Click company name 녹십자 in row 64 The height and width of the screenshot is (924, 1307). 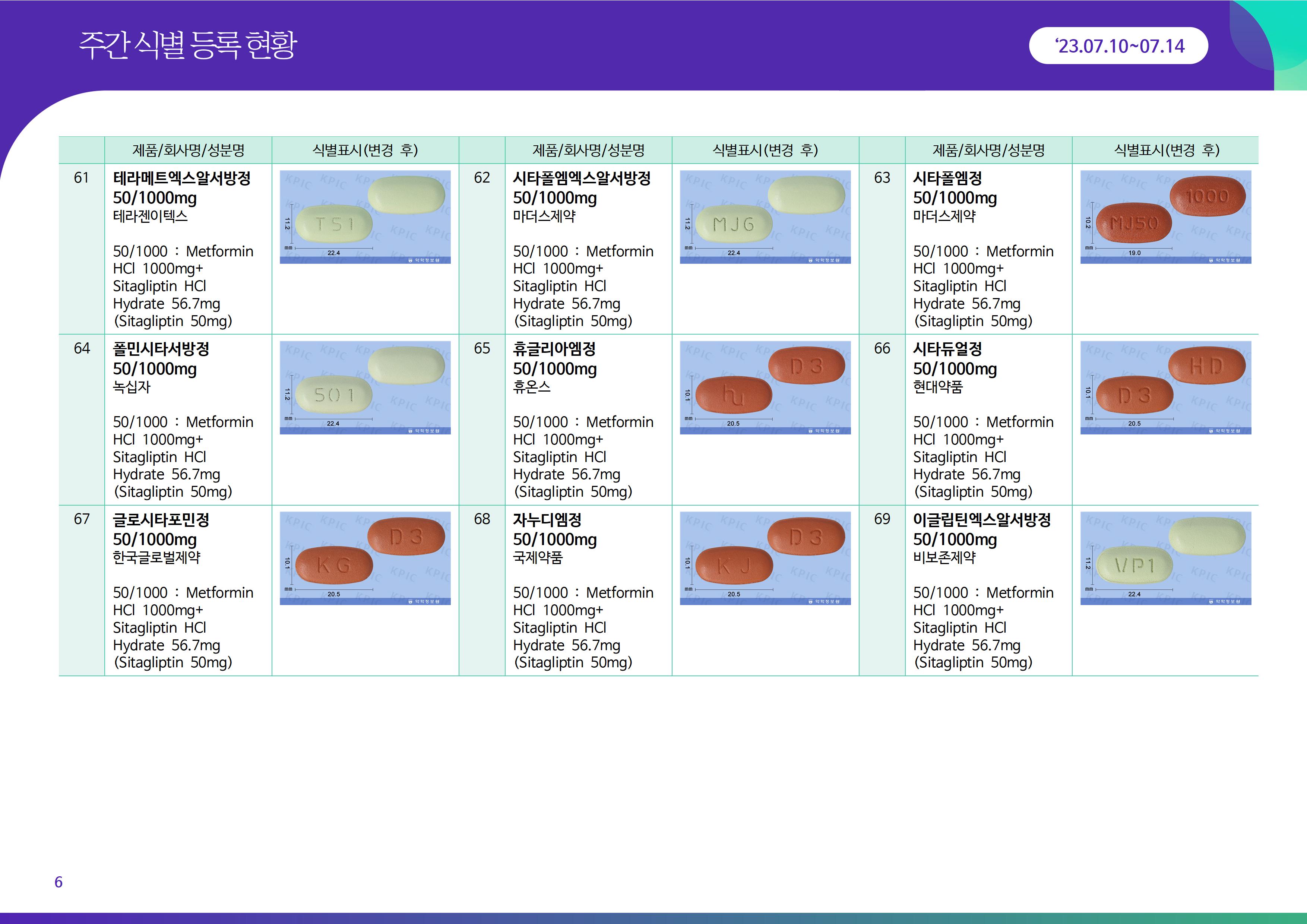(x=132, y=387)
